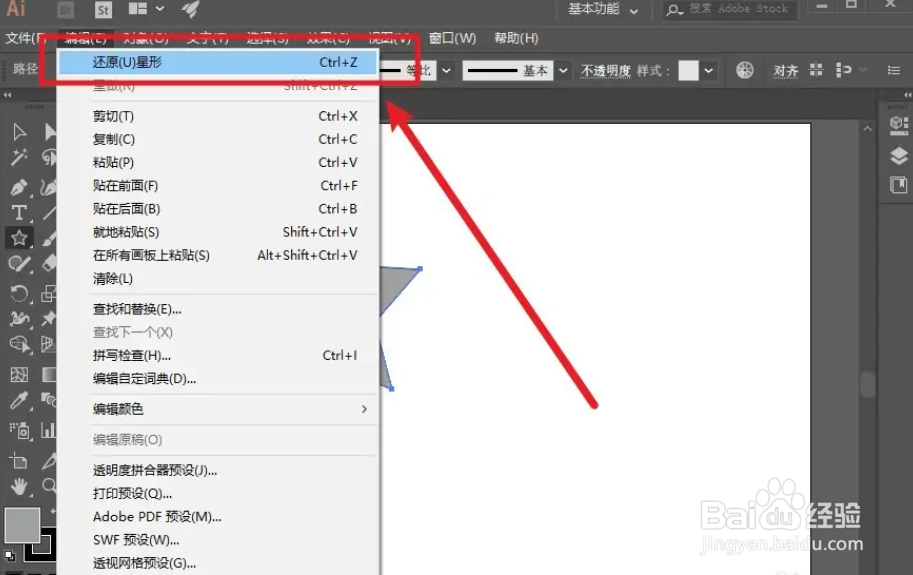
Task: Open Adobe Stock via St icon
Action: [103, 9]
